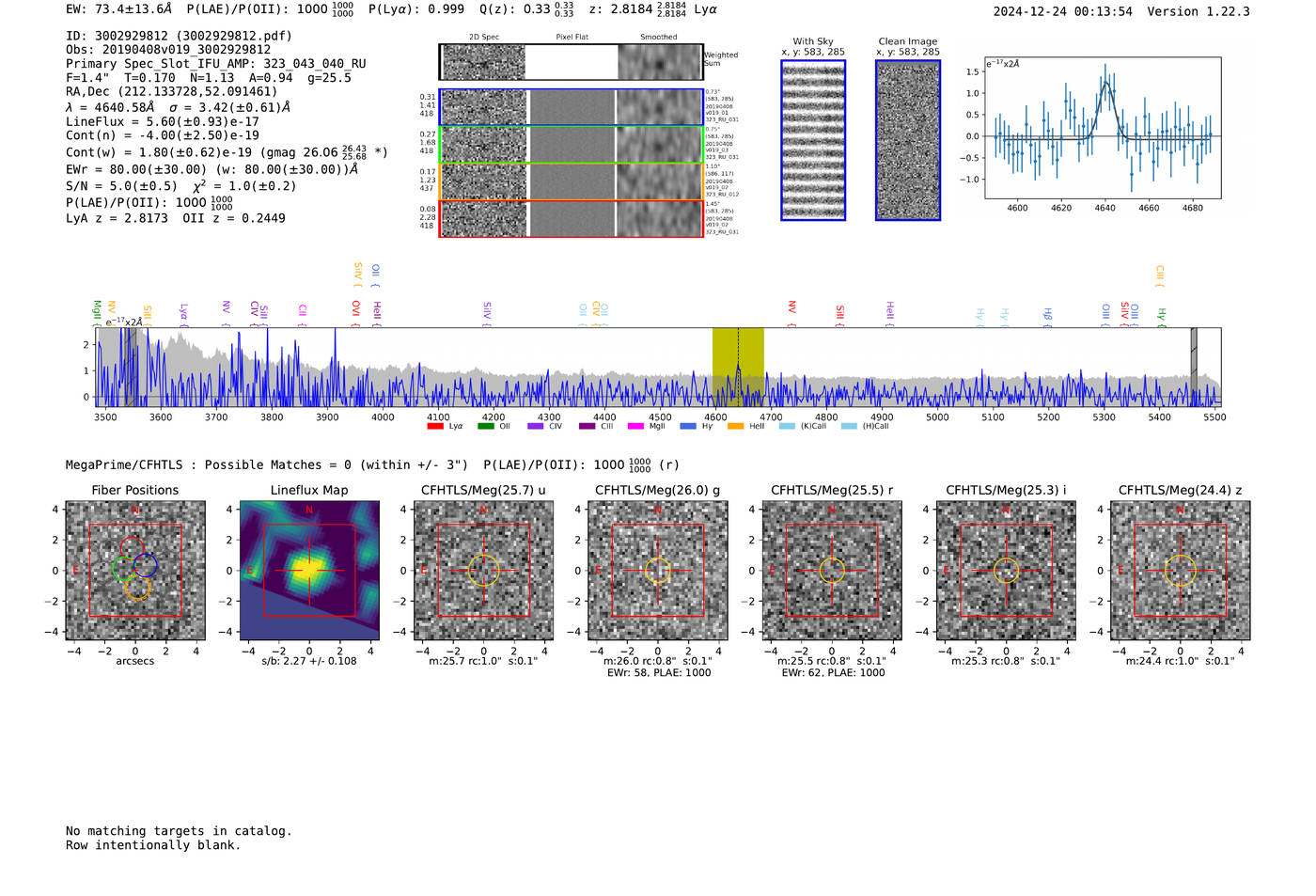Open the Lineflux Map thumbnail
Viewport: 1316px width, 896px height.
[x=309, y=571]
